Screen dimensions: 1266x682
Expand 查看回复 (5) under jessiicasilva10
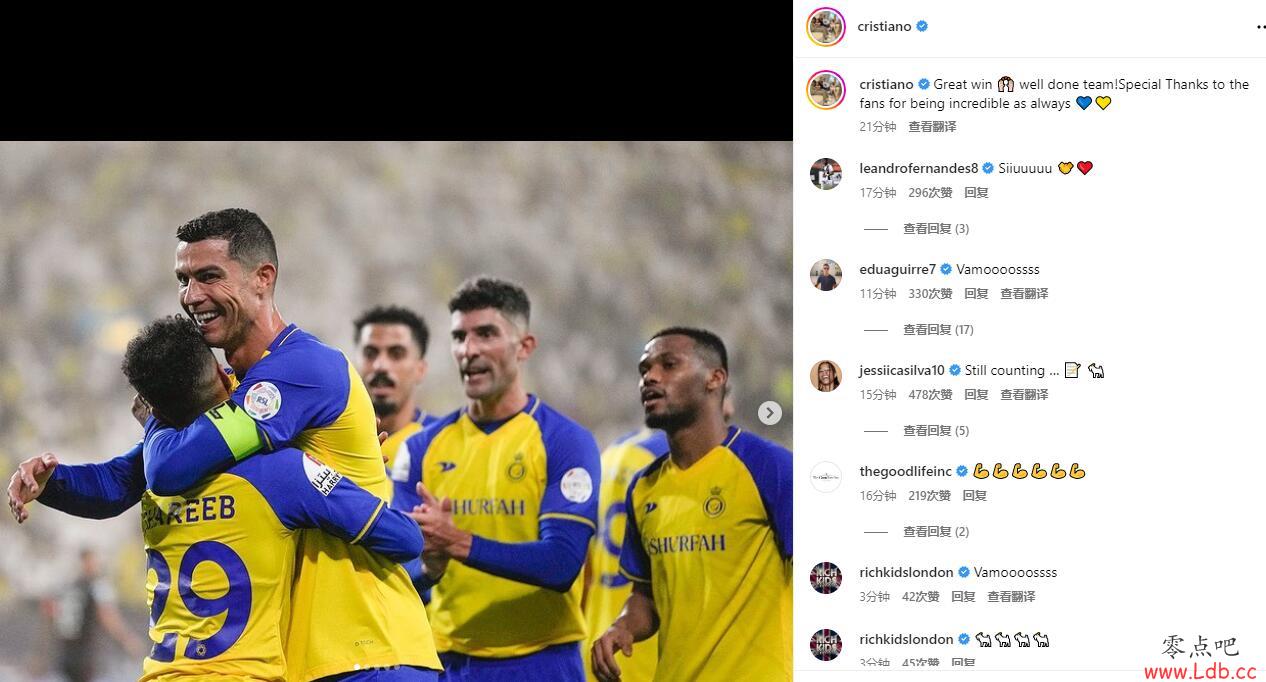click(x=936, y=431)
